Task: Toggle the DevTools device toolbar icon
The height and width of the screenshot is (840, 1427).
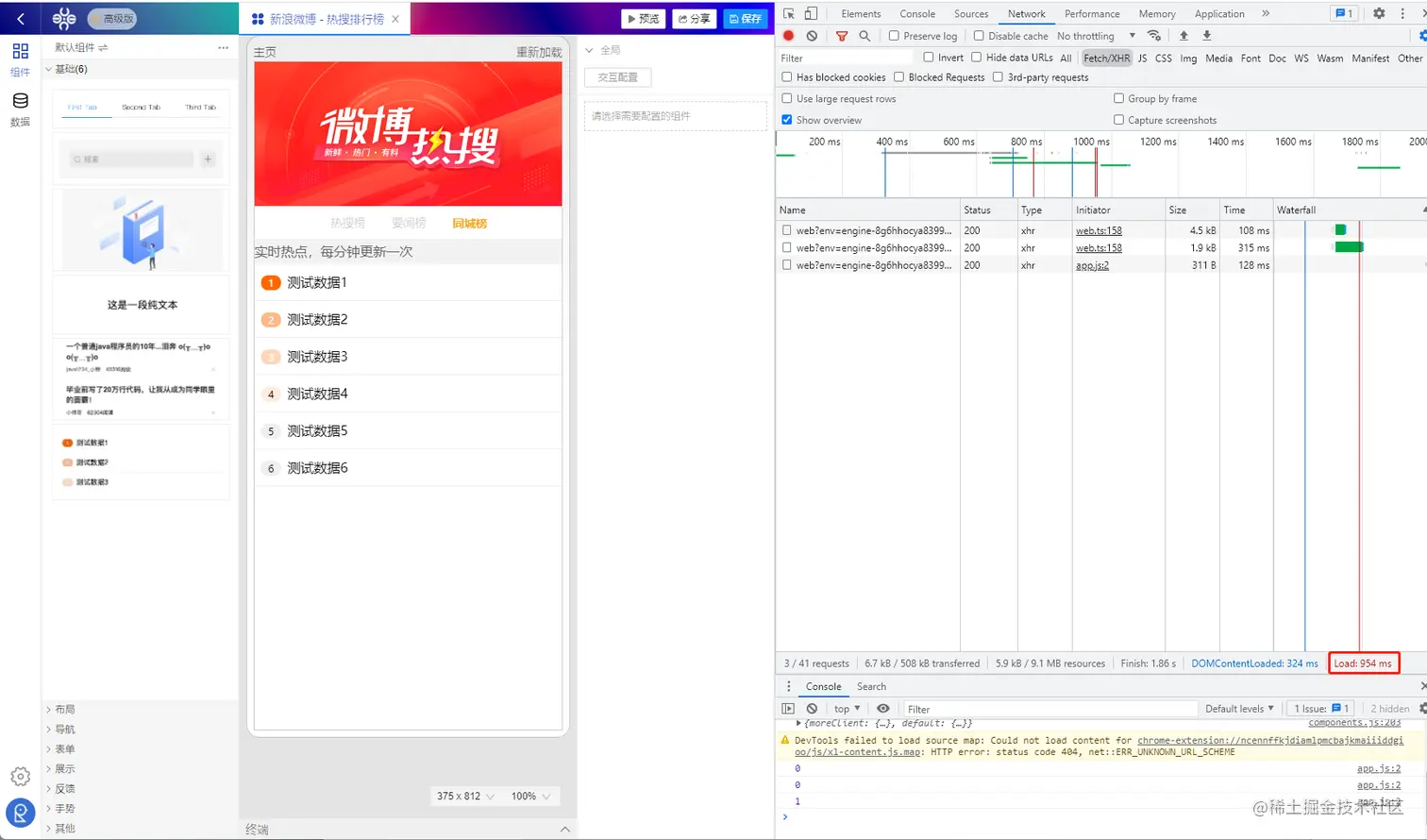Action: click(811, 13)
